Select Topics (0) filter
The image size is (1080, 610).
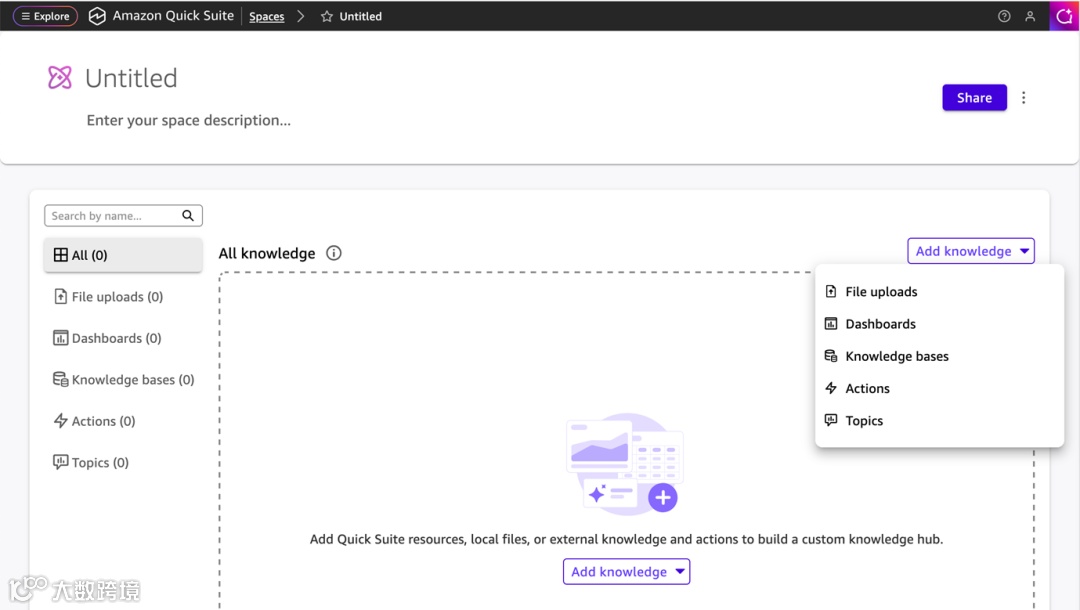click(x=91, y=462)
